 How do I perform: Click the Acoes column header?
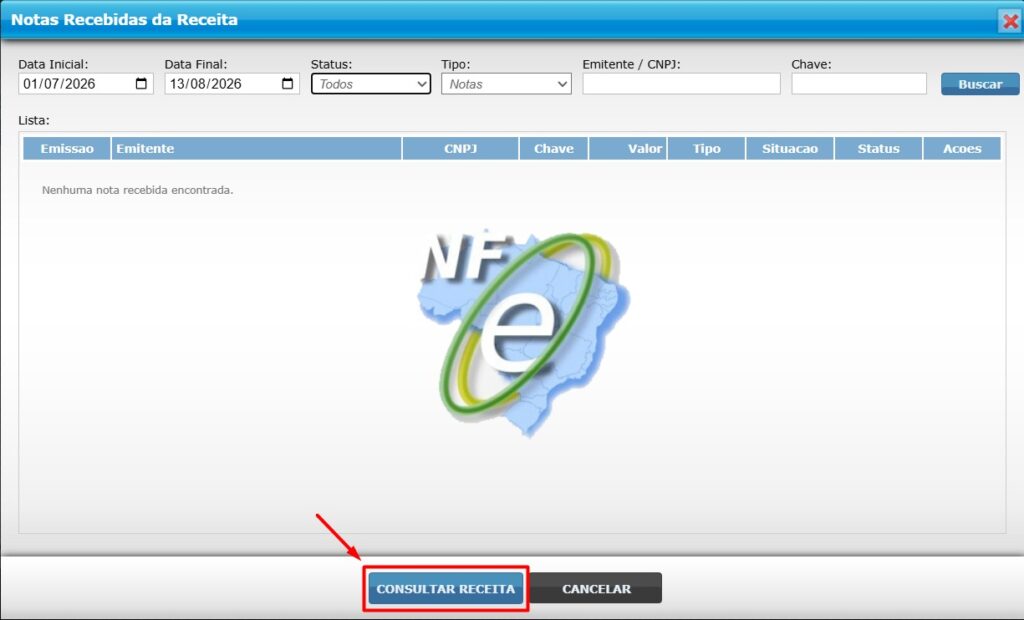pos(962,148)
